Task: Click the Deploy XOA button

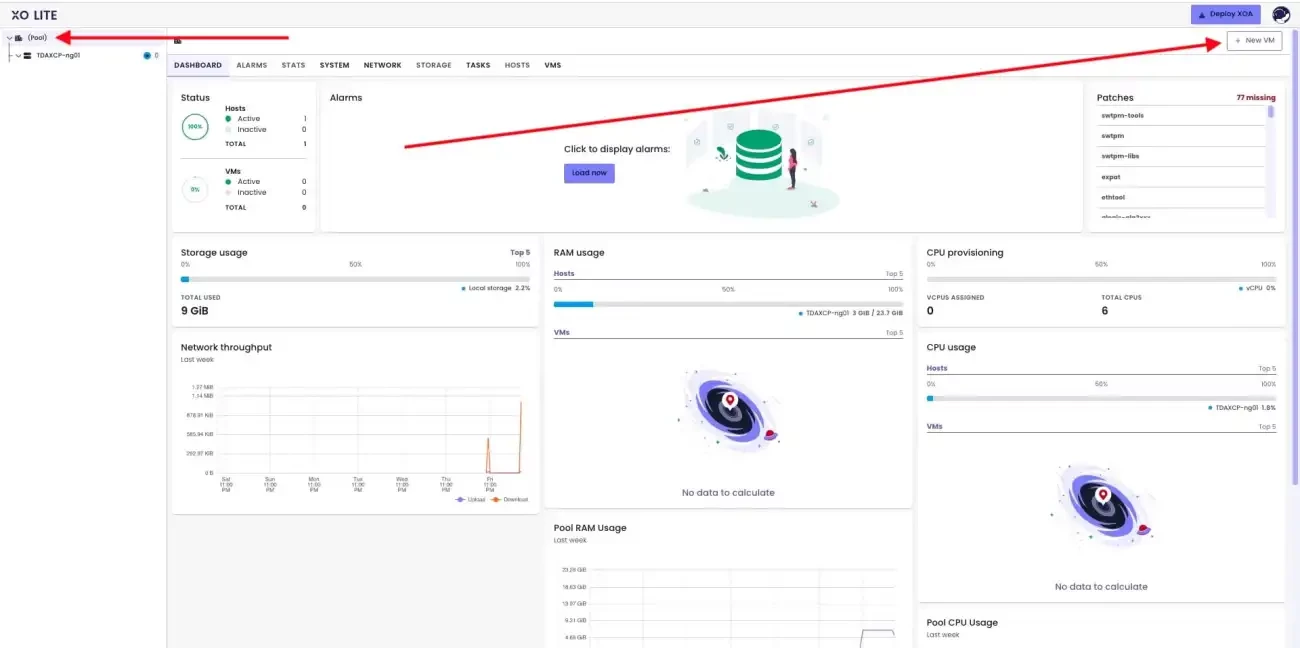Action: pos(1226,14)
